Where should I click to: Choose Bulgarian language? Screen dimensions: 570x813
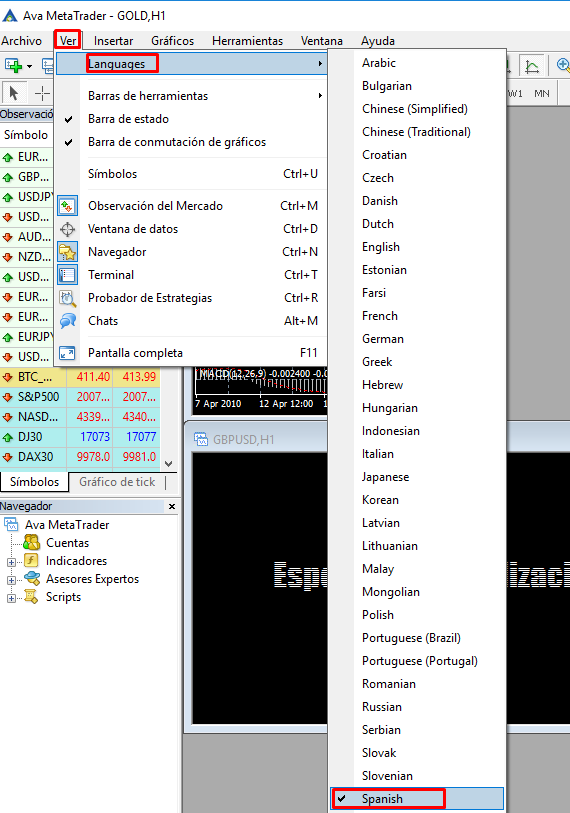417,86
